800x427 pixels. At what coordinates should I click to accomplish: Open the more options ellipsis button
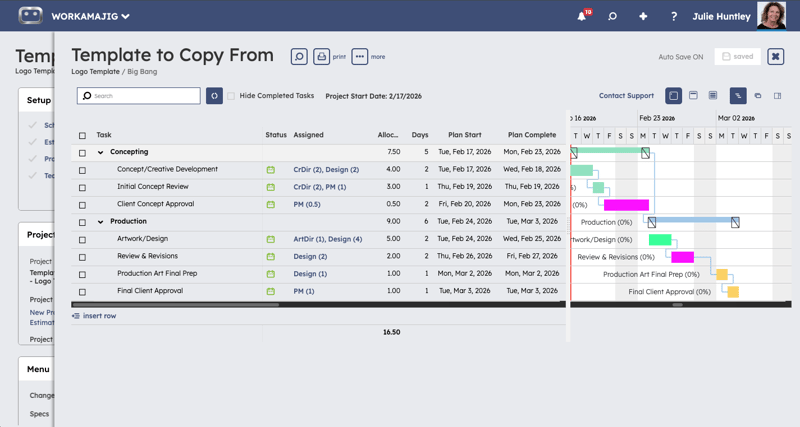pos(359,57)
